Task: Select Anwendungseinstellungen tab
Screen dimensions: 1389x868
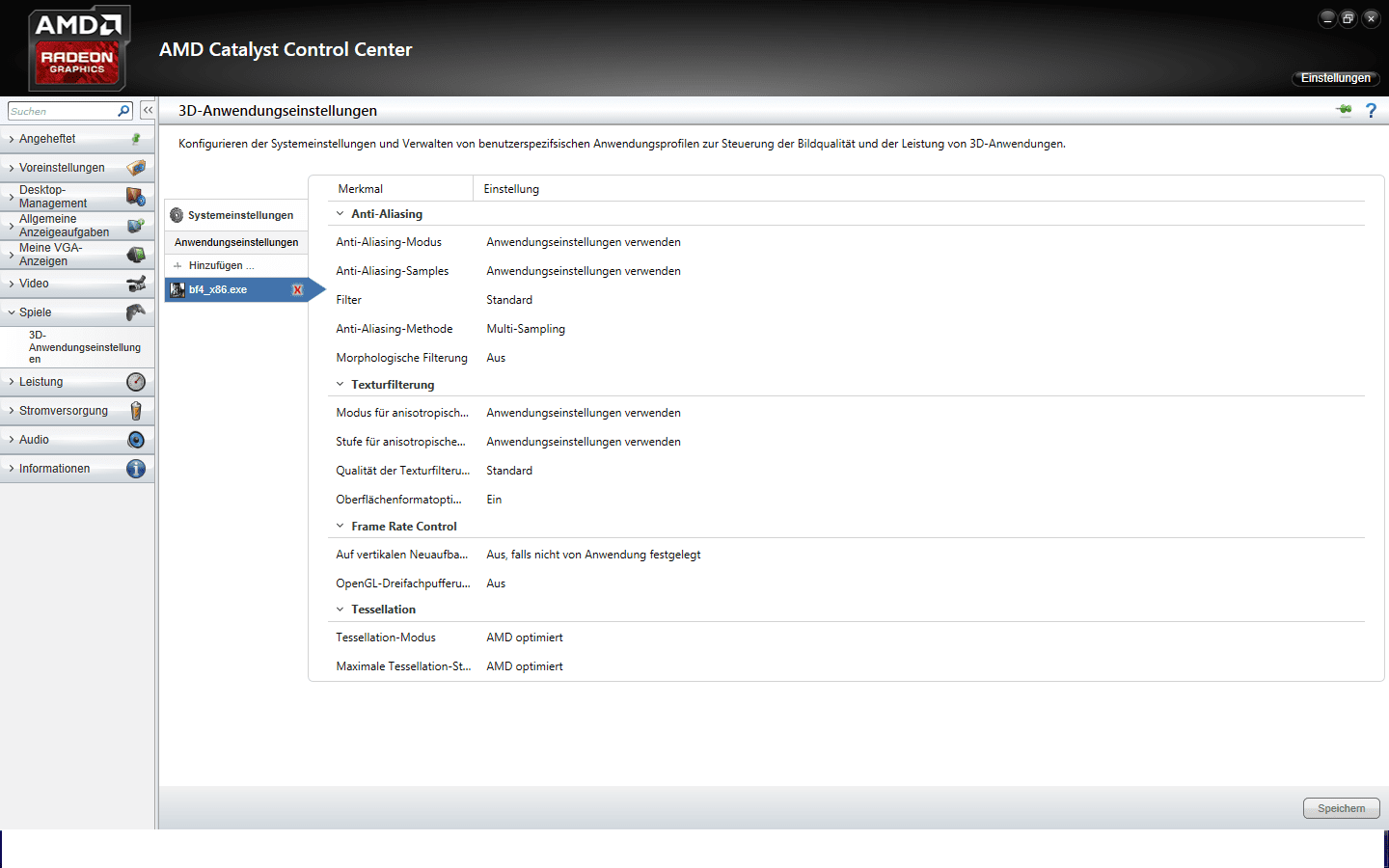Action: pyautogui.click(x=236, y=242)
